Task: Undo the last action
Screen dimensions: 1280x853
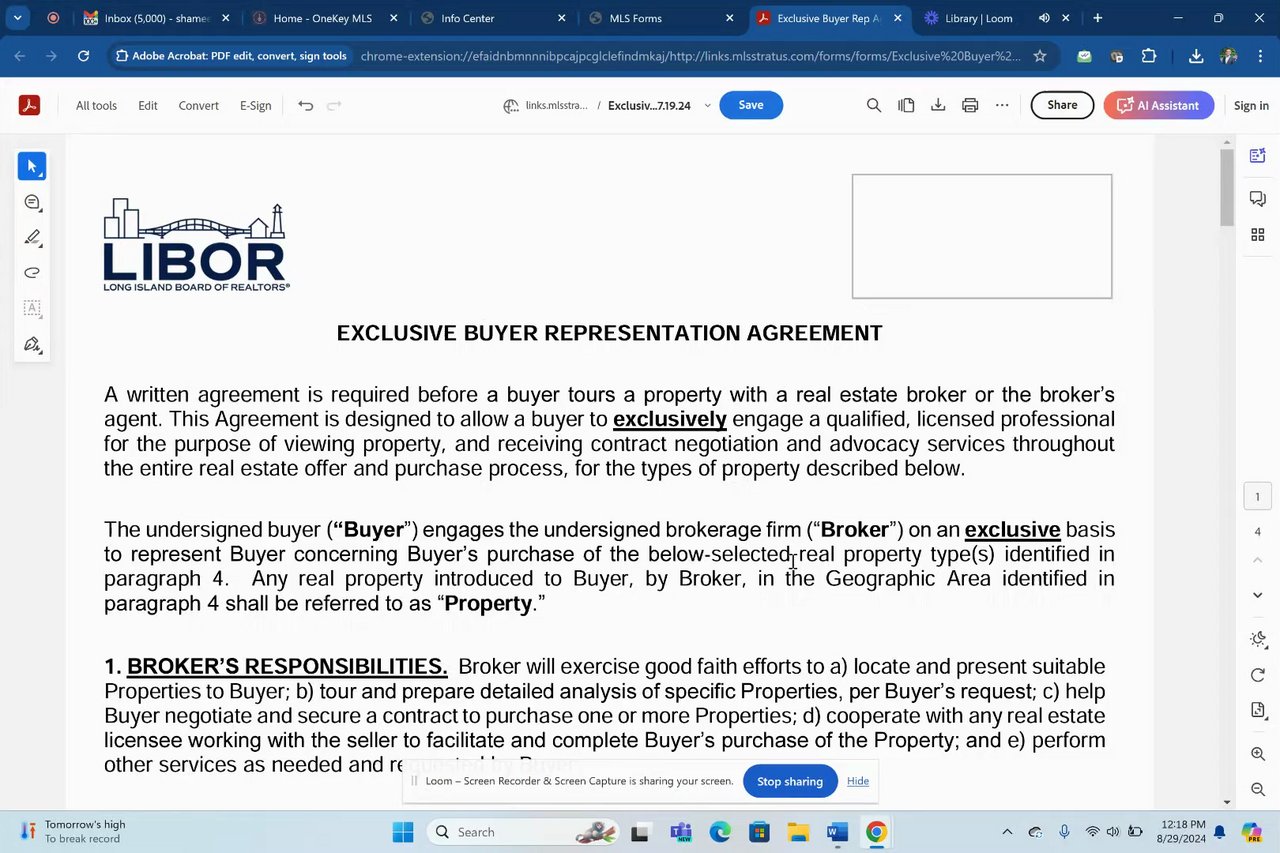Action: (306, 105)
